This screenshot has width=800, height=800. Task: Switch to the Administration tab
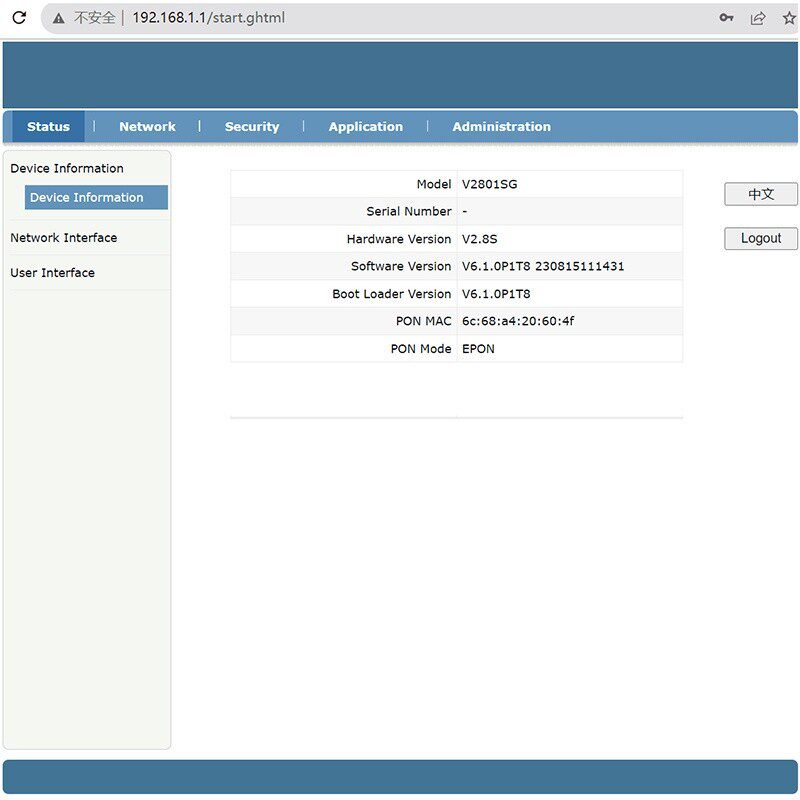[500, 126]
